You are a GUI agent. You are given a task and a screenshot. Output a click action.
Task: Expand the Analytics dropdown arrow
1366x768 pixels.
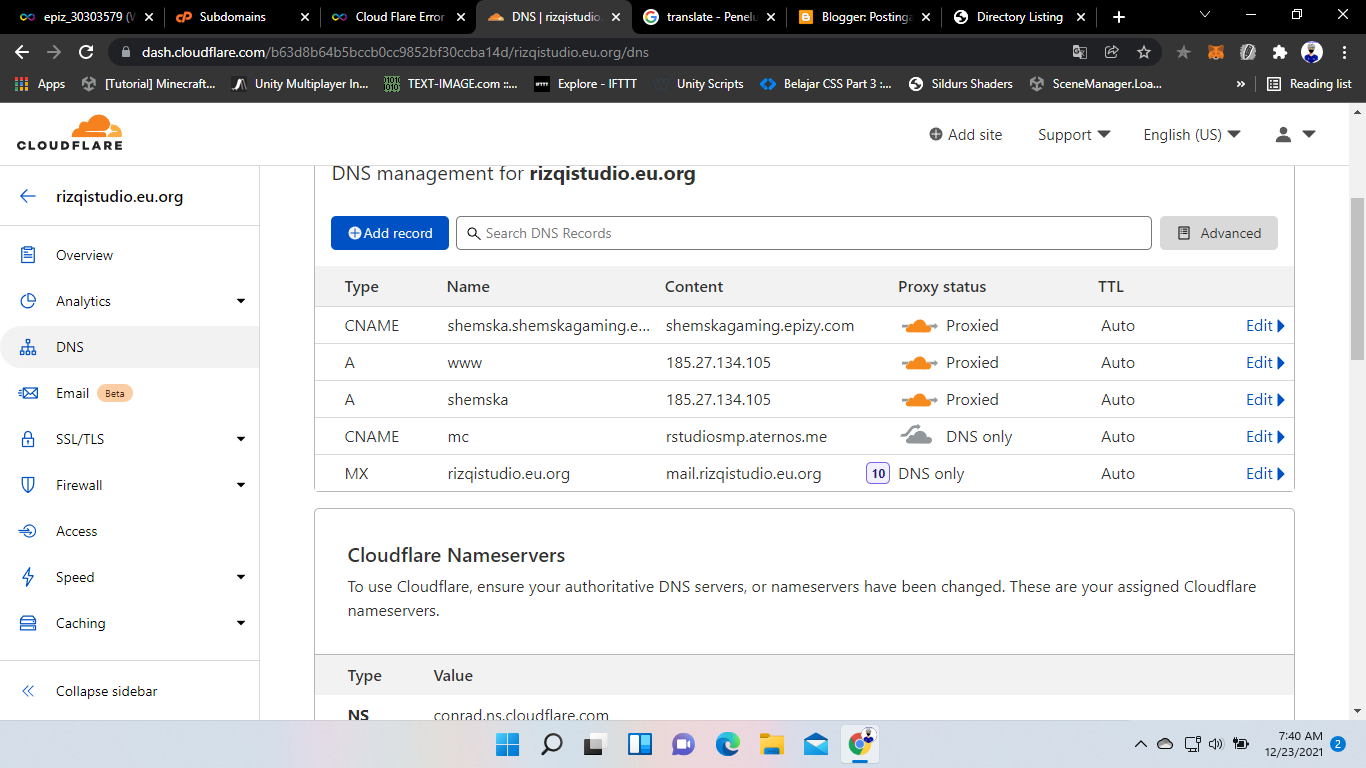[241, 301]
